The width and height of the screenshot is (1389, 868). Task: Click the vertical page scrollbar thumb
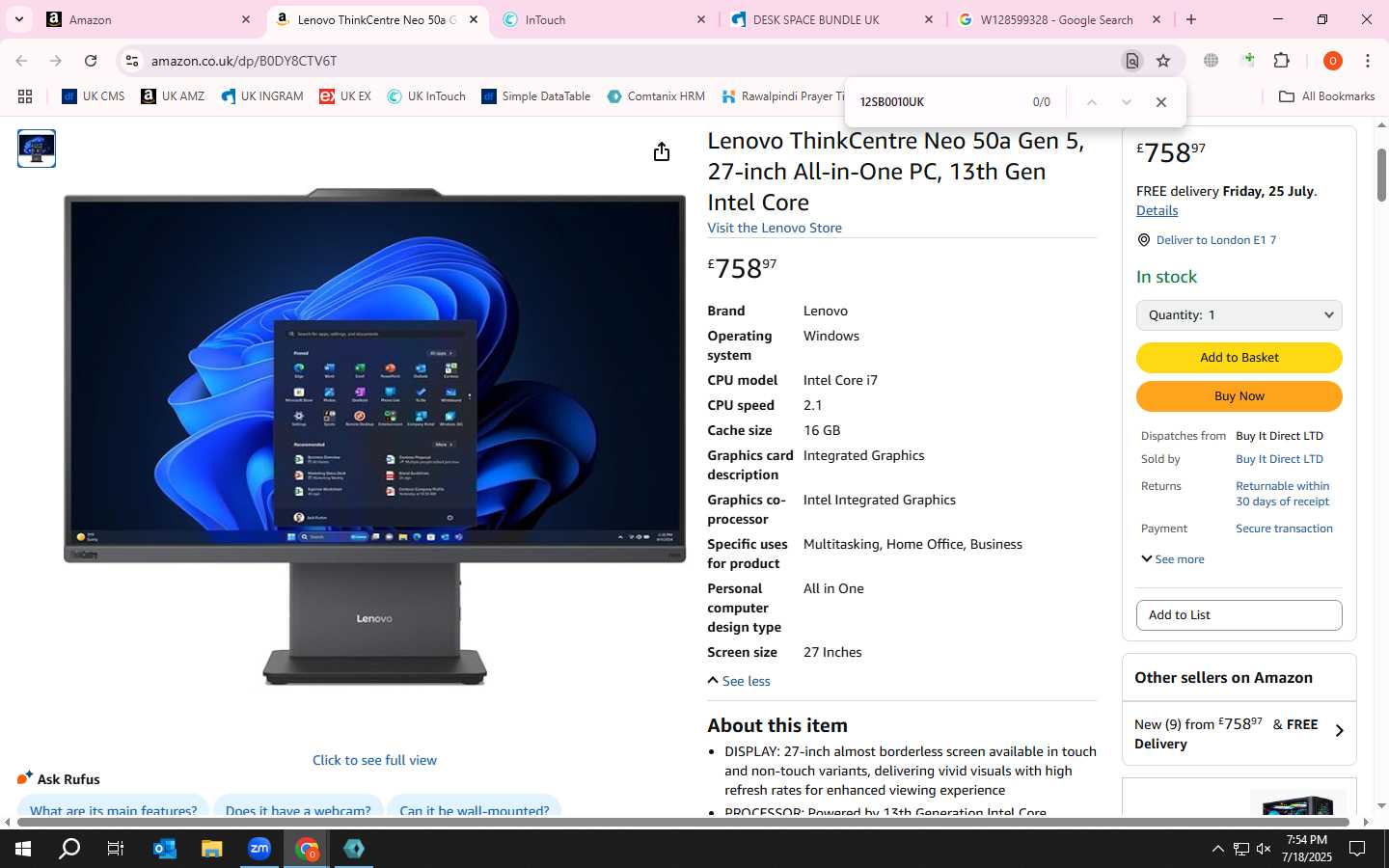[x=1381, y=176]
